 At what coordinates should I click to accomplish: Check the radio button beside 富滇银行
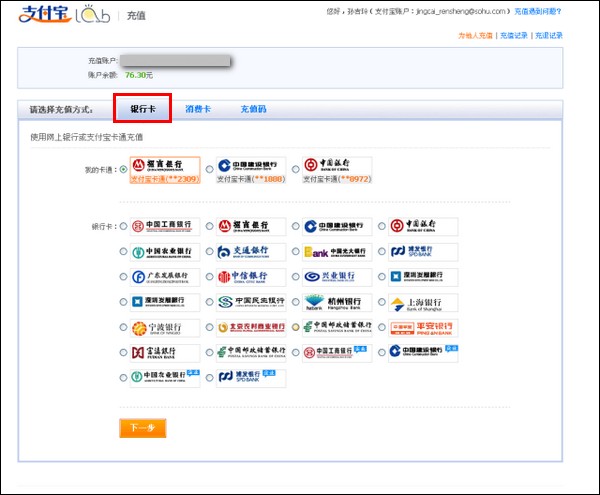pos(123,353)
